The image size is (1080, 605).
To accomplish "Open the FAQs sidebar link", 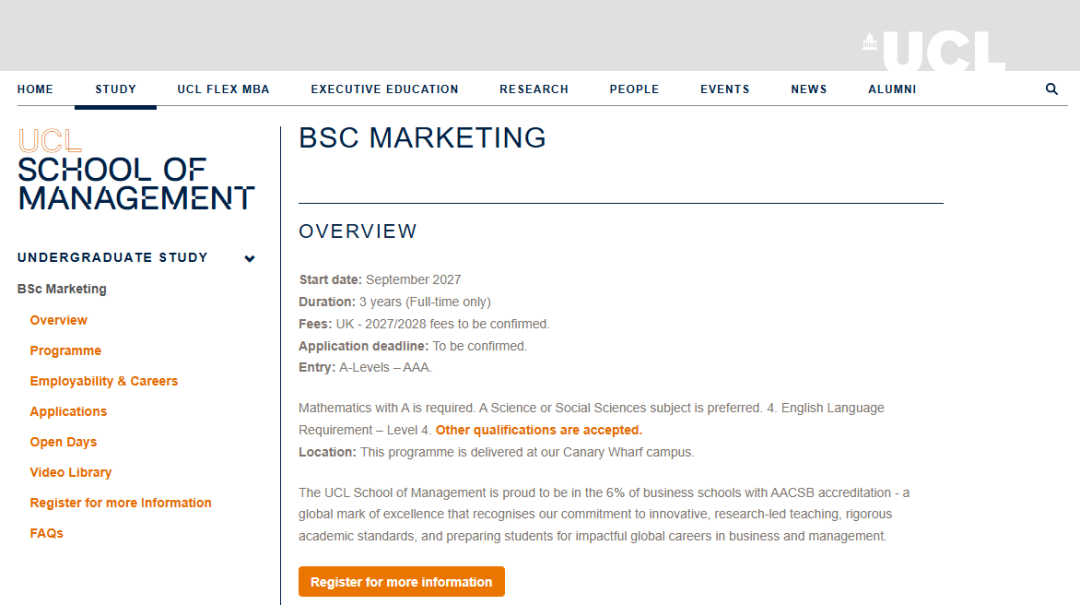I will [x=46, y=533].
